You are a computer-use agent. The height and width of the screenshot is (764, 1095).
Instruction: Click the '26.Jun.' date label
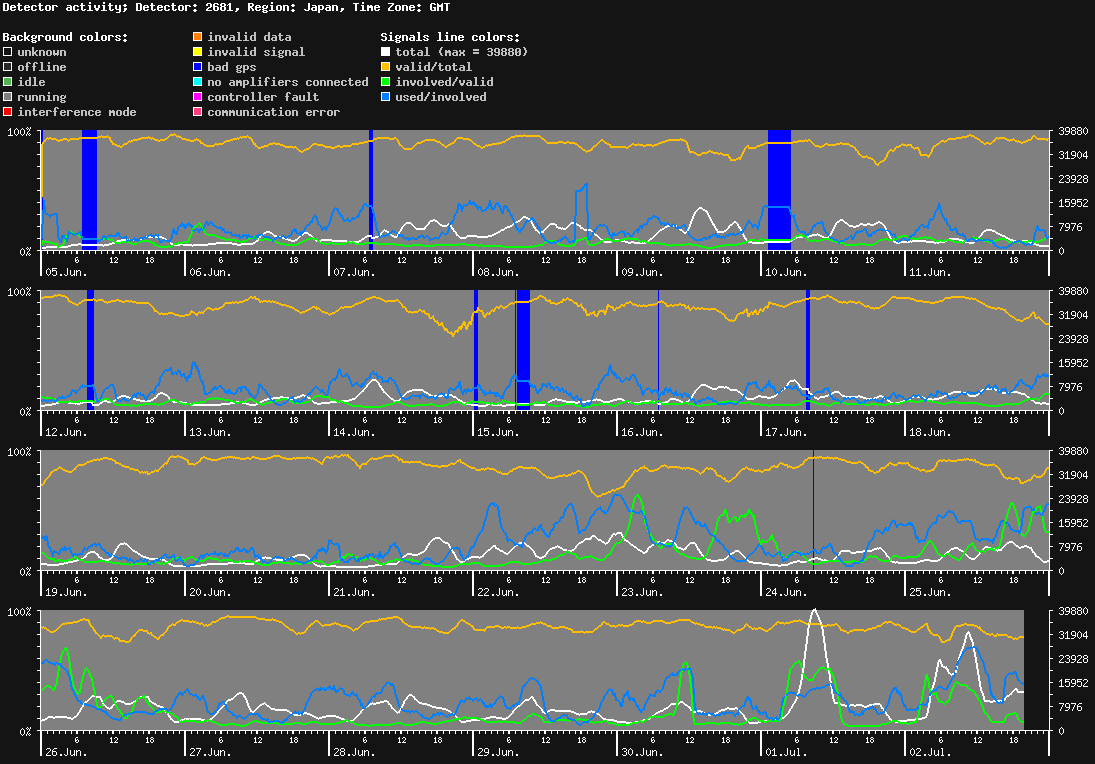point(66,752)
